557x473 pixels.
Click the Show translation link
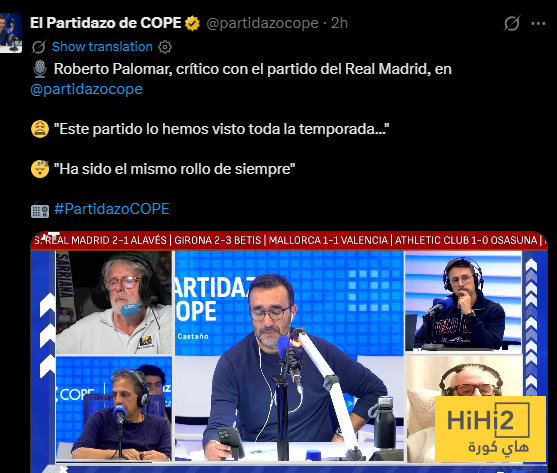pos(102,47)
